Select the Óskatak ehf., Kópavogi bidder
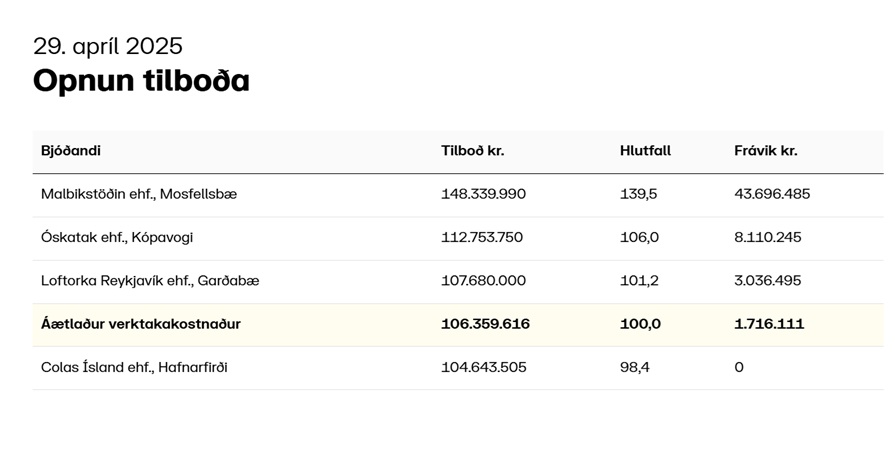Screen dimensions: 895x460 [x=117, y=237]
